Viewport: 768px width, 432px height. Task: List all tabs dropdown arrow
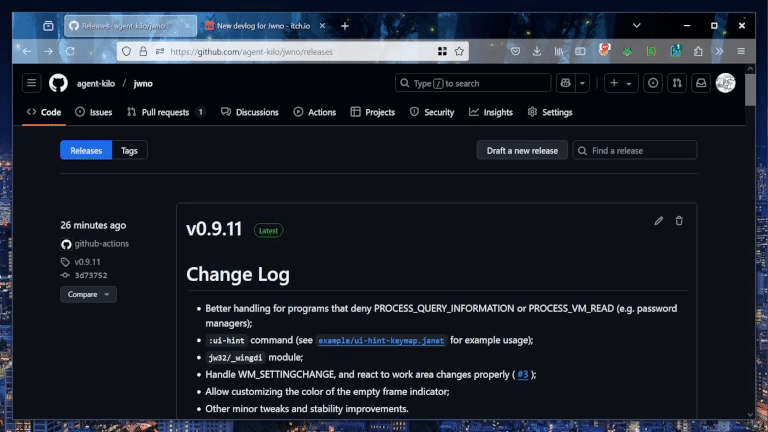(636, 25)
